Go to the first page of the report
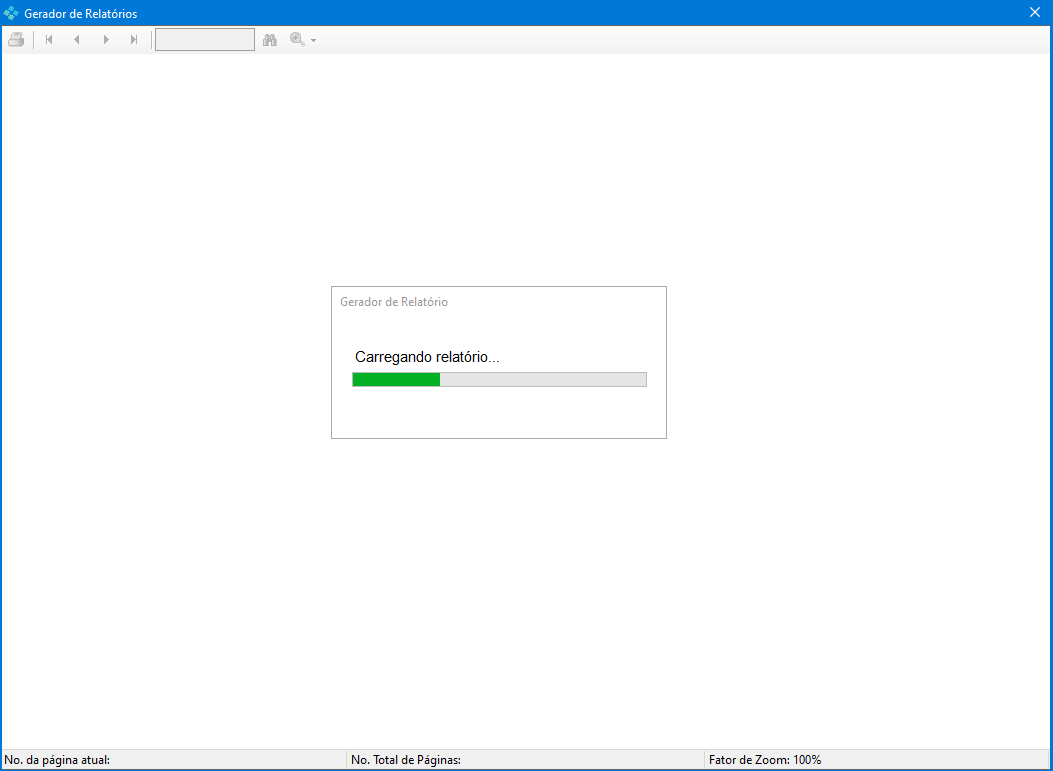Image resolution: width=1053 pixels, height=771 pixels. (x=49, y=40)
